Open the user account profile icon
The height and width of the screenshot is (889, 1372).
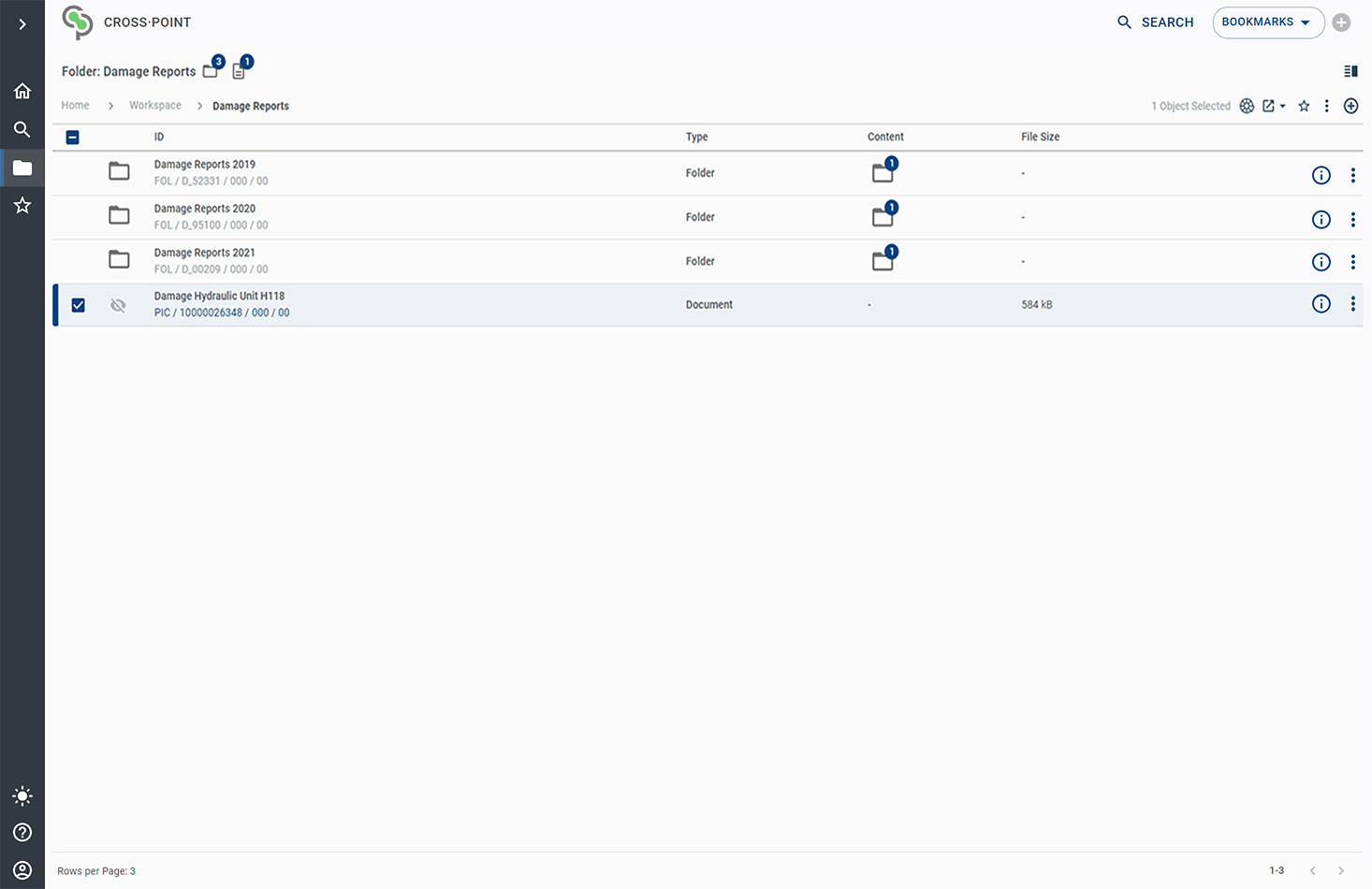(22, 870)
